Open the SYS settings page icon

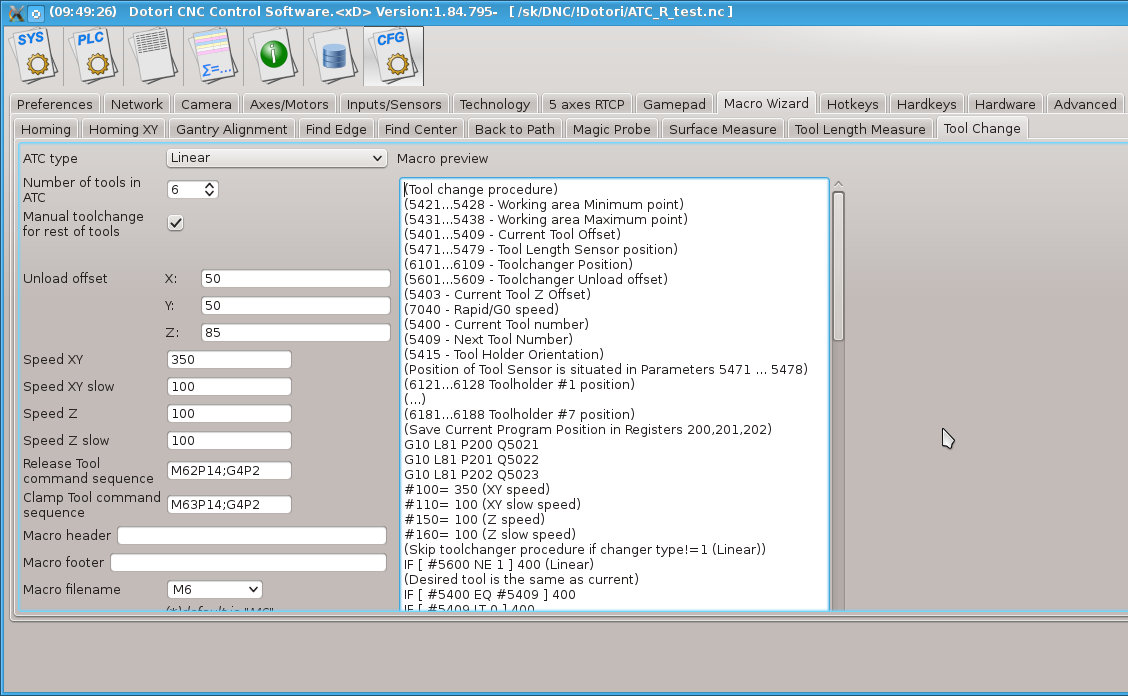coord(34,56)
